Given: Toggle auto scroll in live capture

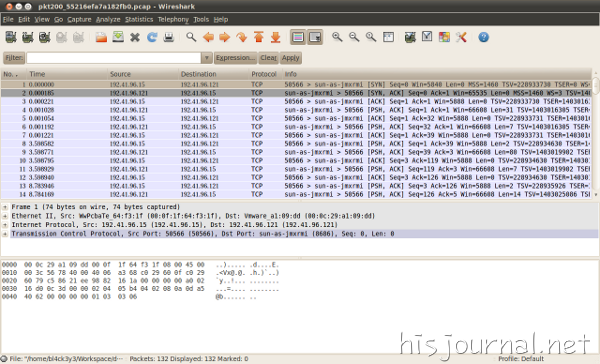Looking at the screenshot, I should point(315,37).
